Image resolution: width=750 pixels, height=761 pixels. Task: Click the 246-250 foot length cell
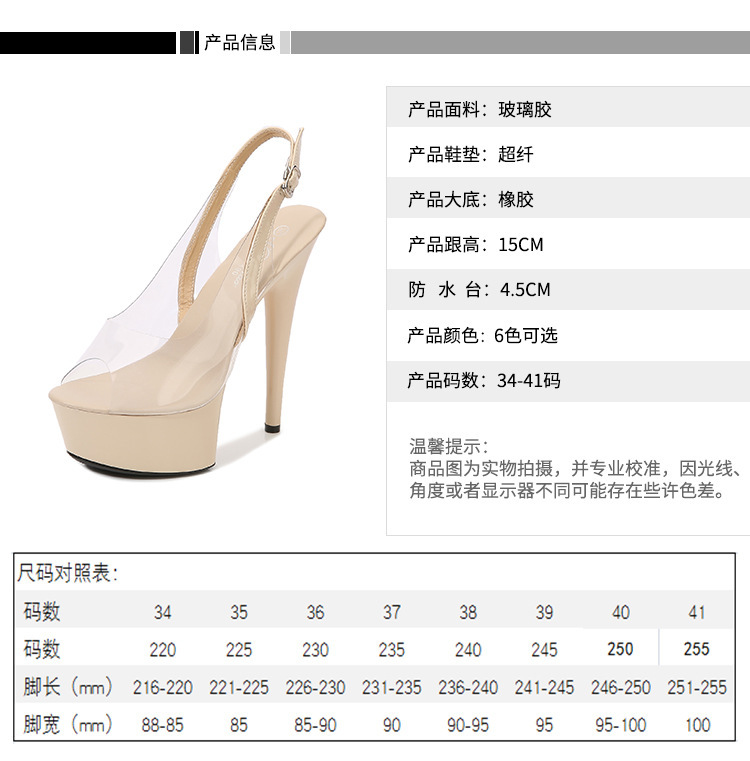click(620, 687)
